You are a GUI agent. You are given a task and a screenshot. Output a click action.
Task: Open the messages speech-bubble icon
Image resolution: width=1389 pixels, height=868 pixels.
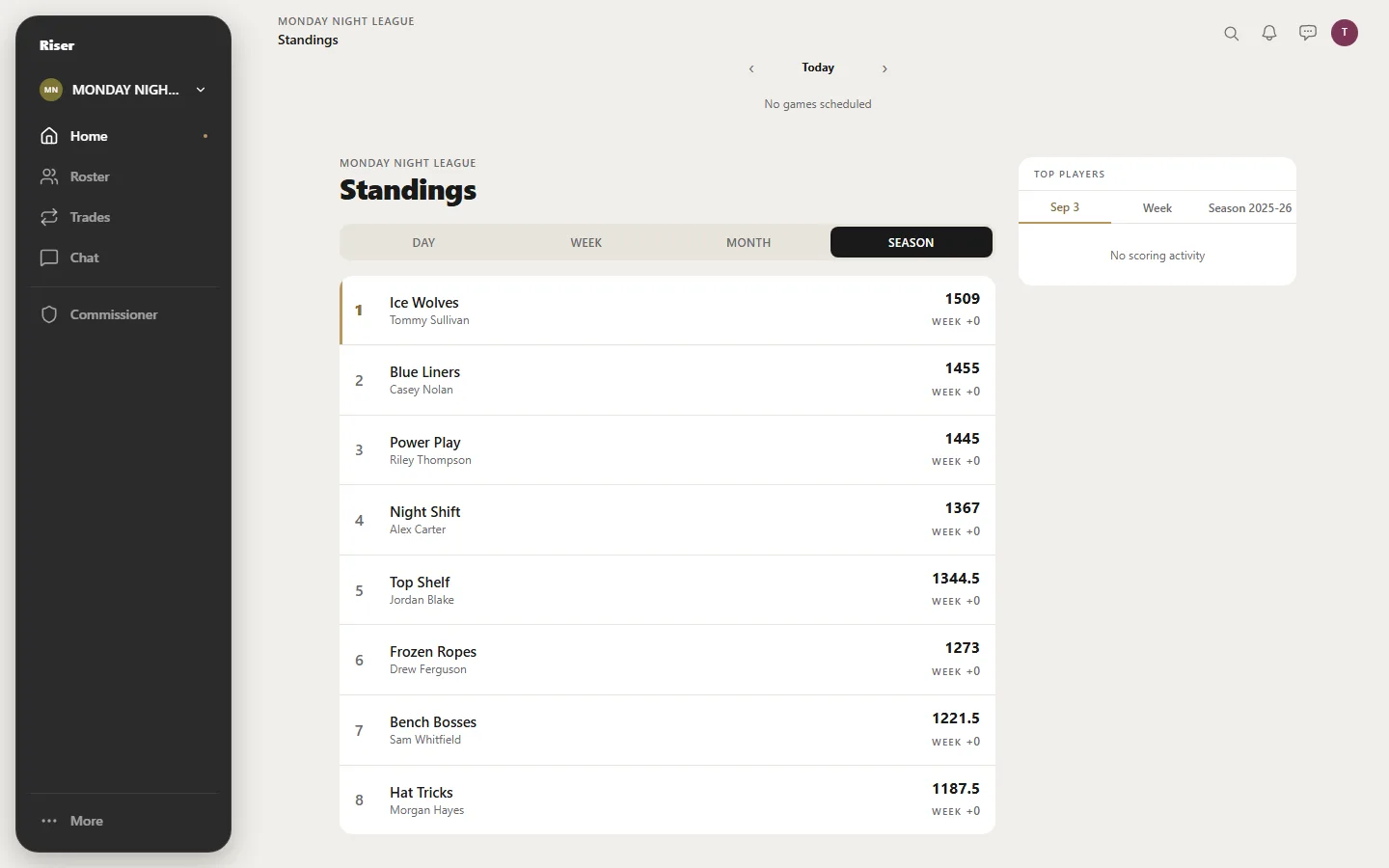1308,33
